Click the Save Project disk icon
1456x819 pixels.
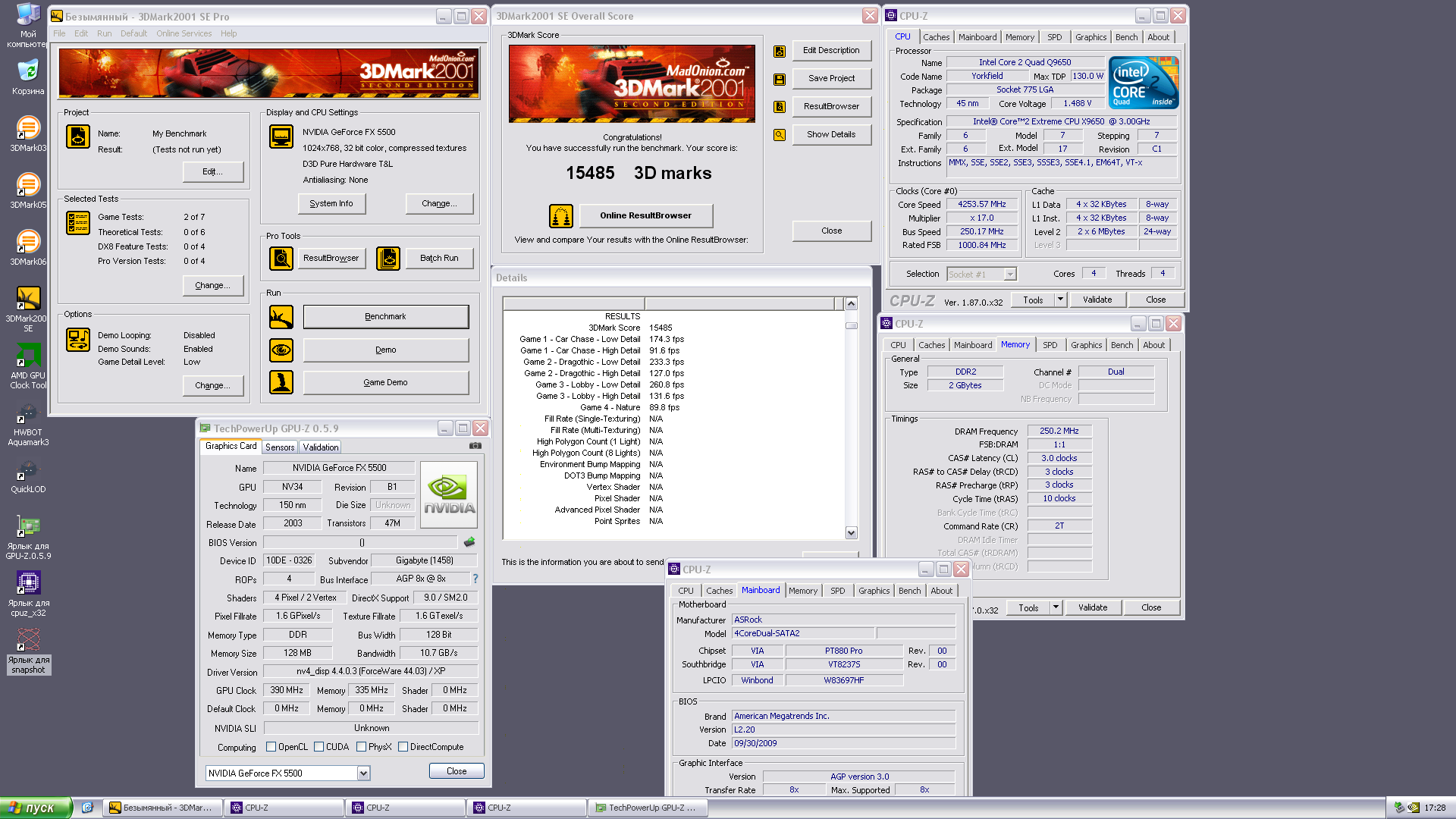[x=779, y=79]
